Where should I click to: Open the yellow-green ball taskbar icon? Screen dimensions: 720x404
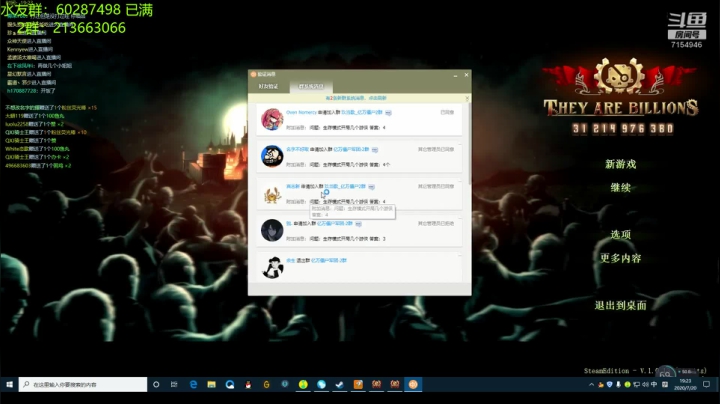click(x=303, y=384)
